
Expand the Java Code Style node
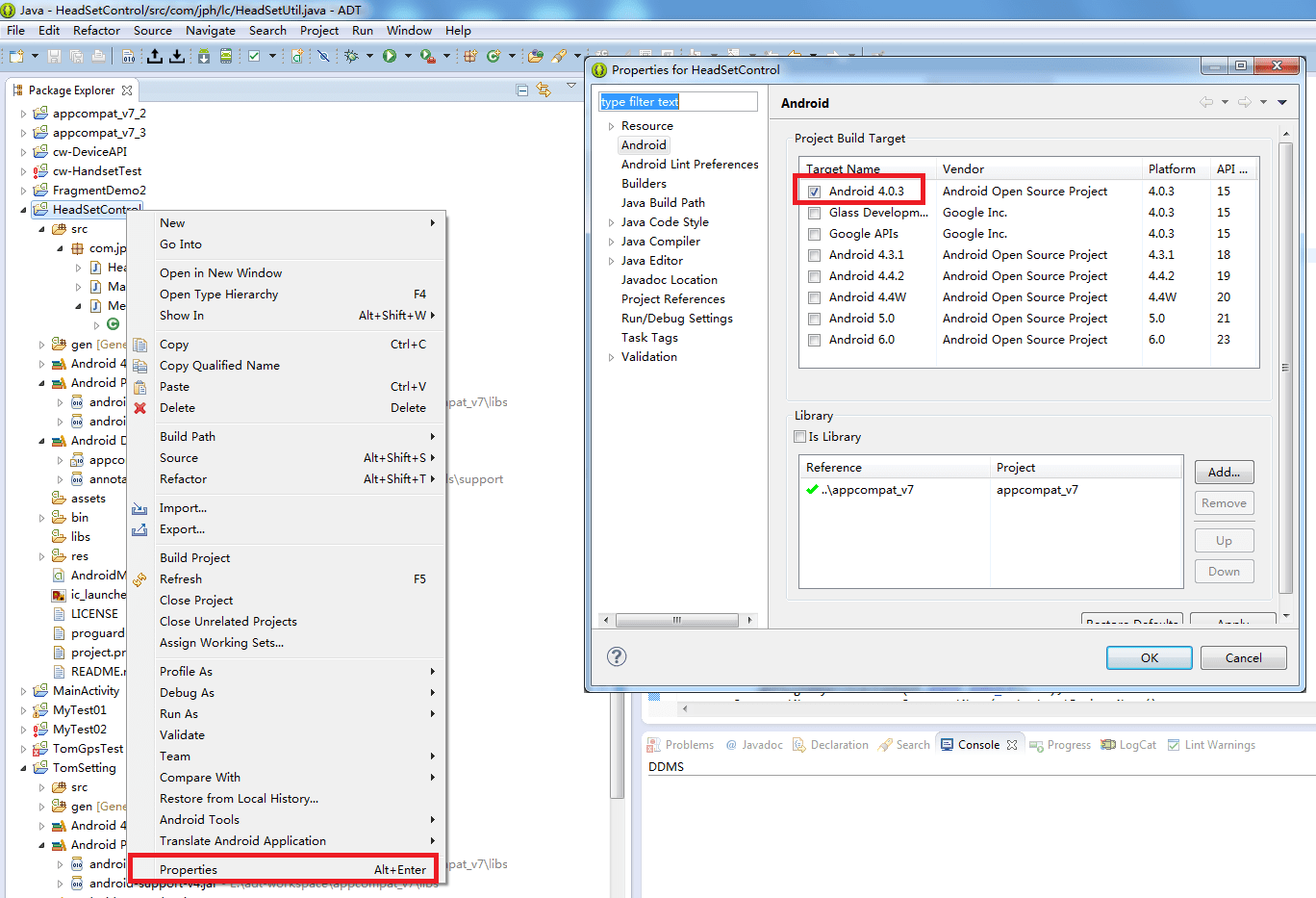pyautogui.click(x=611, y=222)
